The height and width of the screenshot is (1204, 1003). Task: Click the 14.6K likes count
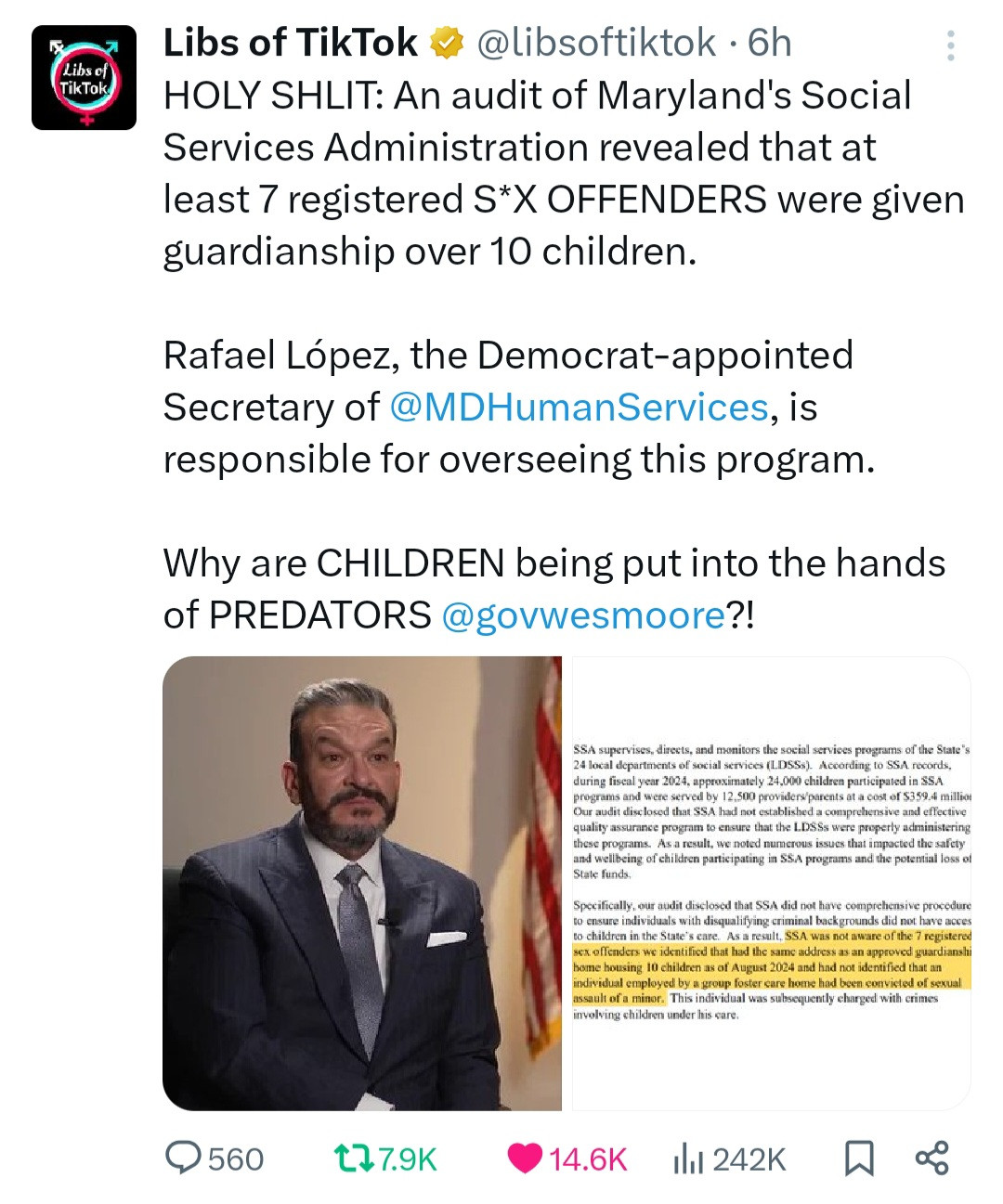pos(589,1159)
